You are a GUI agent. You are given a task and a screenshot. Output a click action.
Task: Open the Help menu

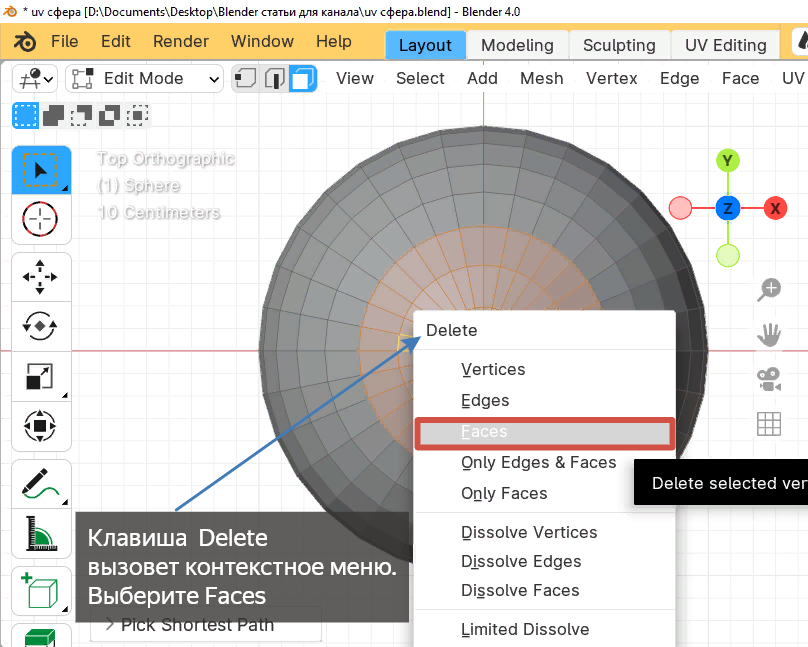[x=333, y=41]
